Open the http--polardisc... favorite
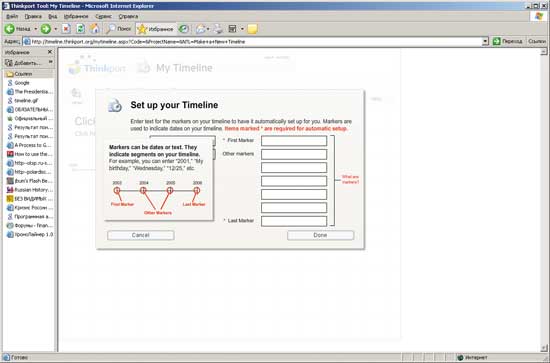This screenshot has width=550, height=363. coord(30,172)
